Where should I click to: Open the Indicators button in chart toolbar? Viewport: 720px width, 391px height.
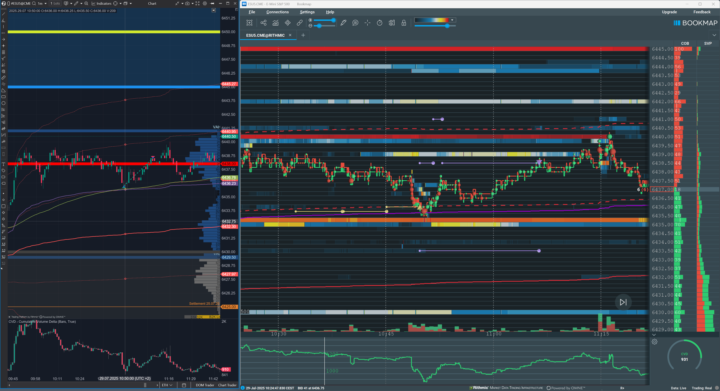coord(102,3)
